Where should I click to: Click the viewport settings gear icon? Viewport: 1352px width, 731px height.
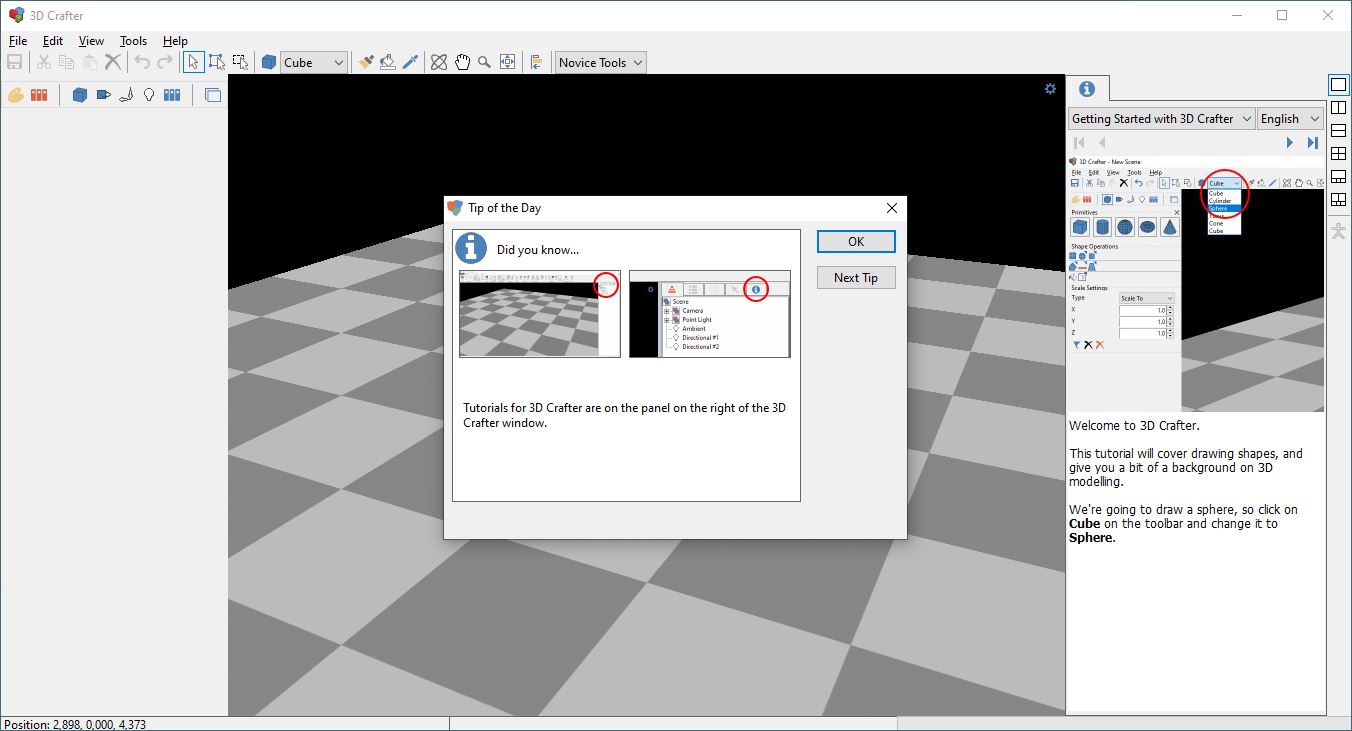click(x=1050, y=88)
